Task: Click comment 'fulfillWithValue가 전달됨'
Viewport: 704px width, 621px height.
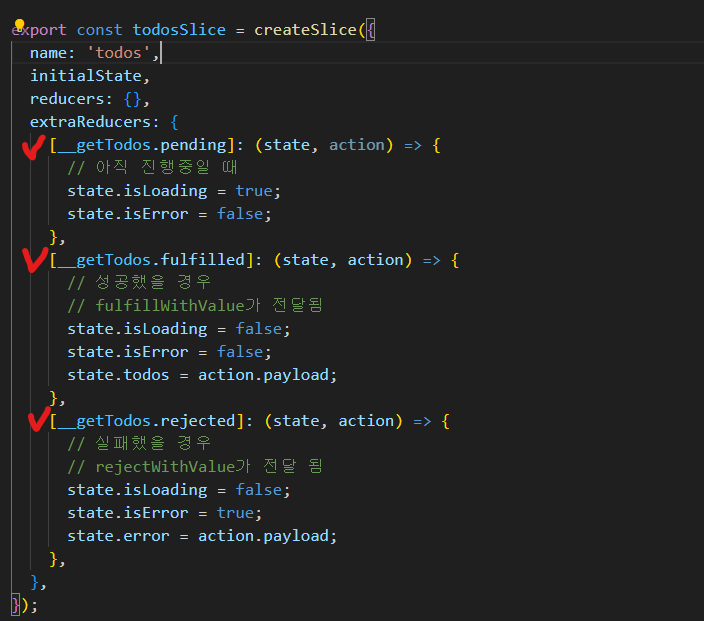Action: click(209, 306)
